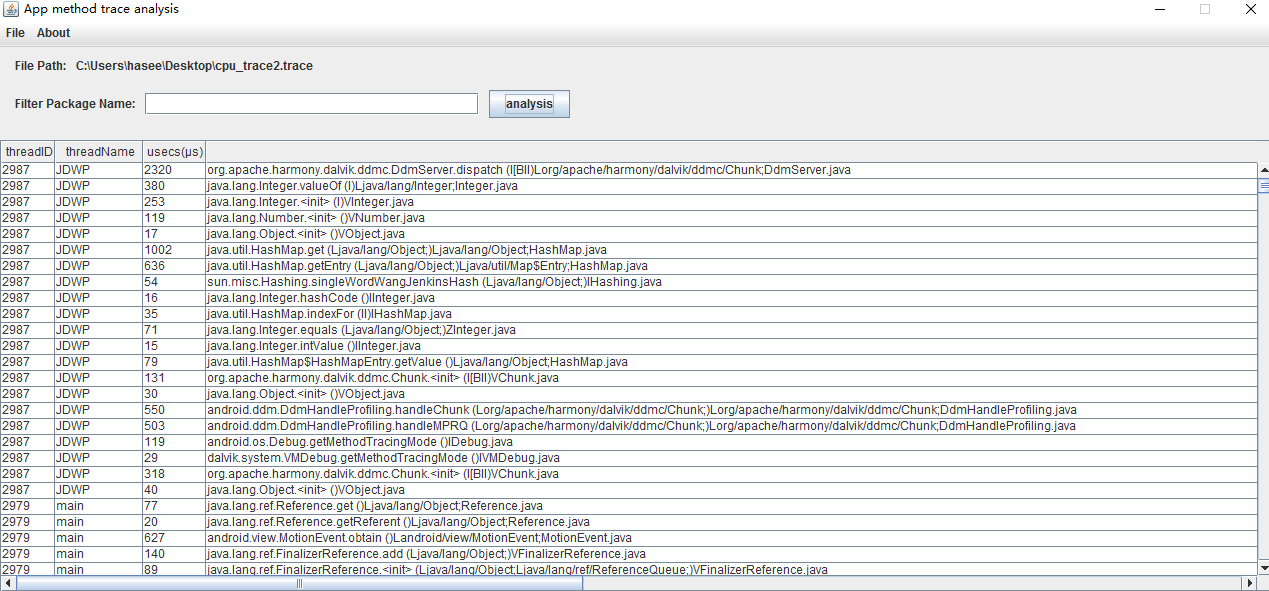
Task: Select the DdmHandleProfiling.handleChunk row
Action: 628,410
